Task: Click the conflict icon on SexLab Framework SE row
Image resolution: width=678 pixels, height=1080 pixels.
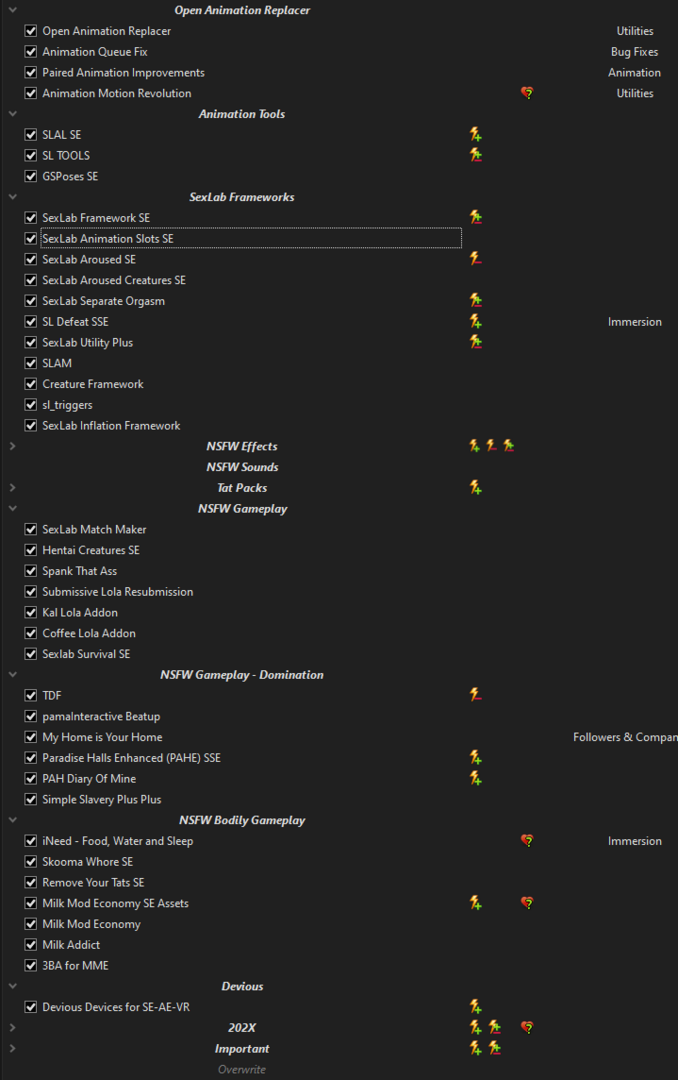Action: point(475,218)
